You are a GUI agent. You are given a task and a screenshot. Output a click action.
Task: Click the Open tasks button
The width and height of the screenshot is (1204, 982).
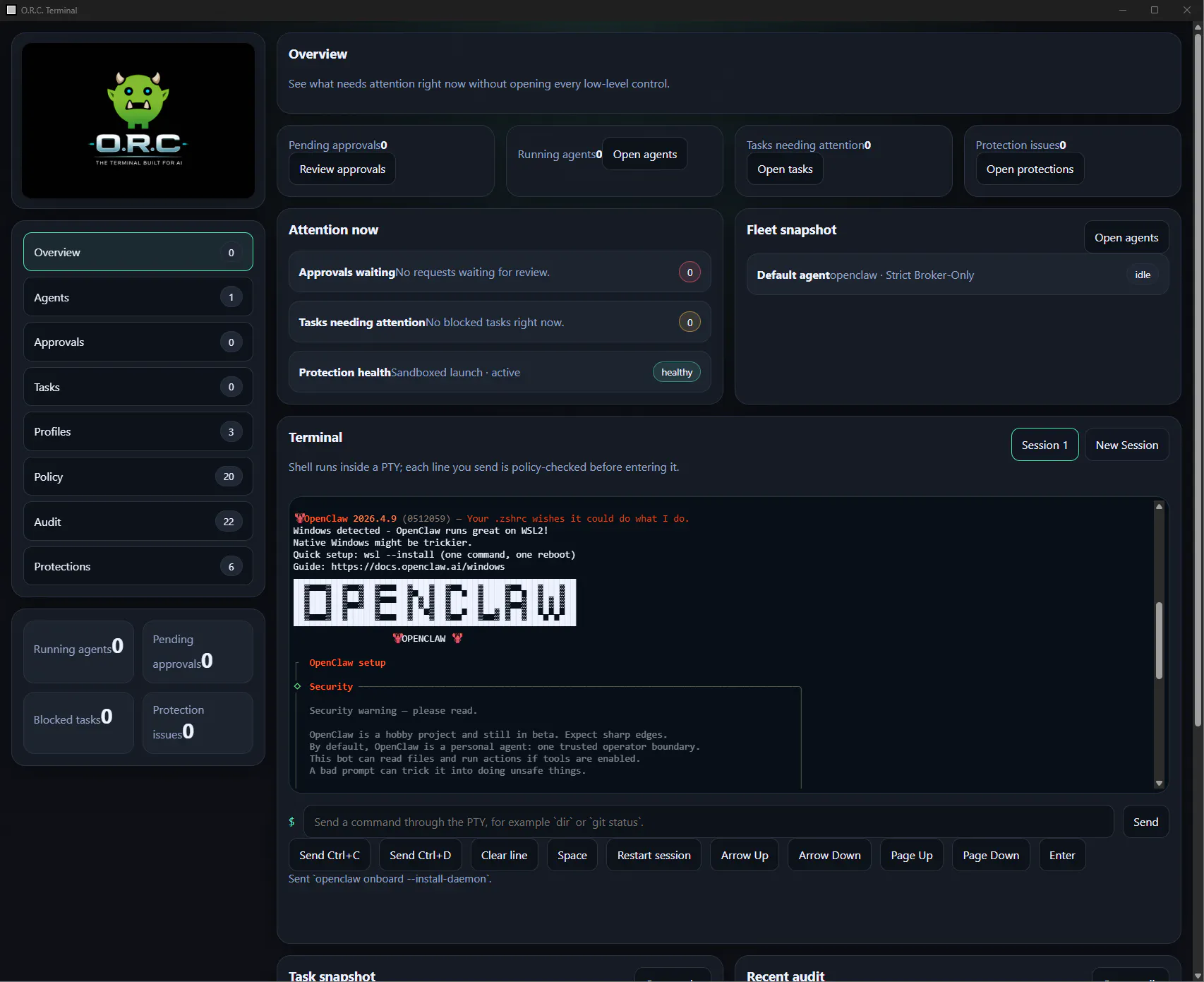(x=785, y=169)
